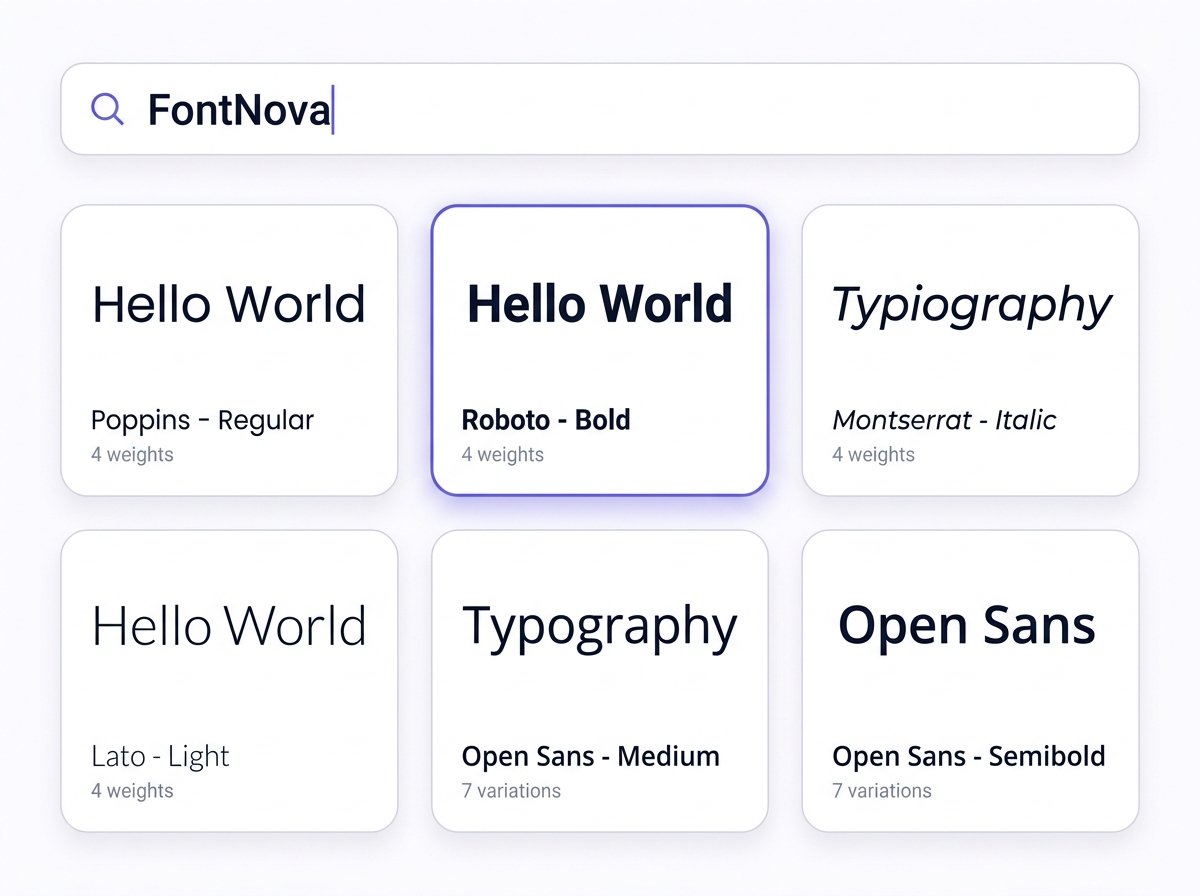This screenshot has width=1200, height=896.
Task: Click '4 weights' under Roboto
Action: [x=503, y=455]
